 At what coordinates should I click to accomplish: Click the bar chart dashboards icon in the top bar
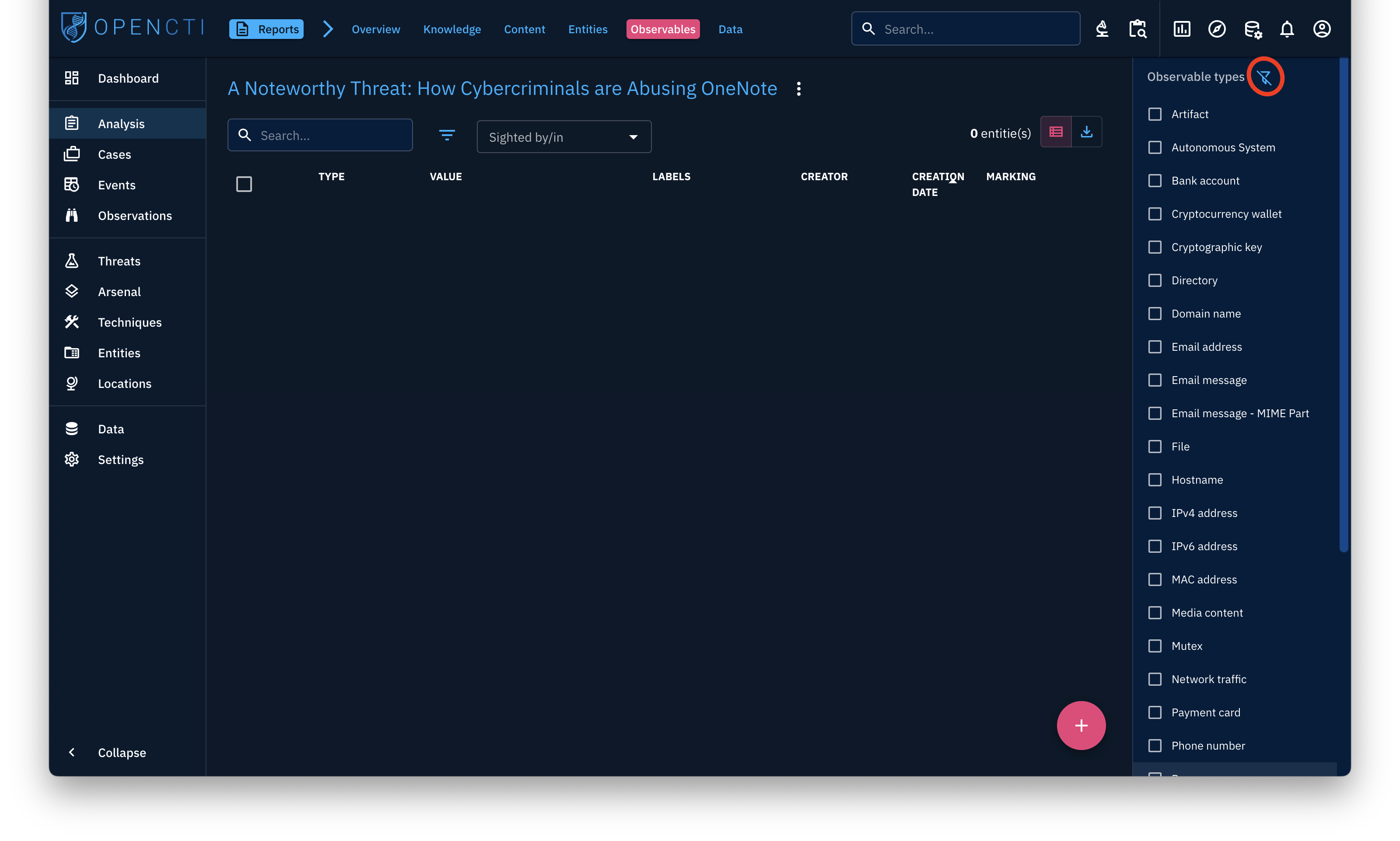coord(1182,28)
